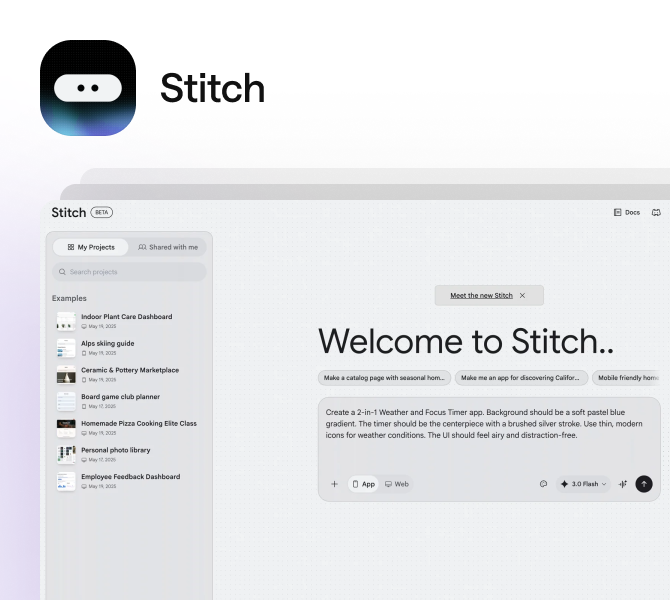Click Personal photo library thumbnail

pyautogui.click(x=66, y=455)
